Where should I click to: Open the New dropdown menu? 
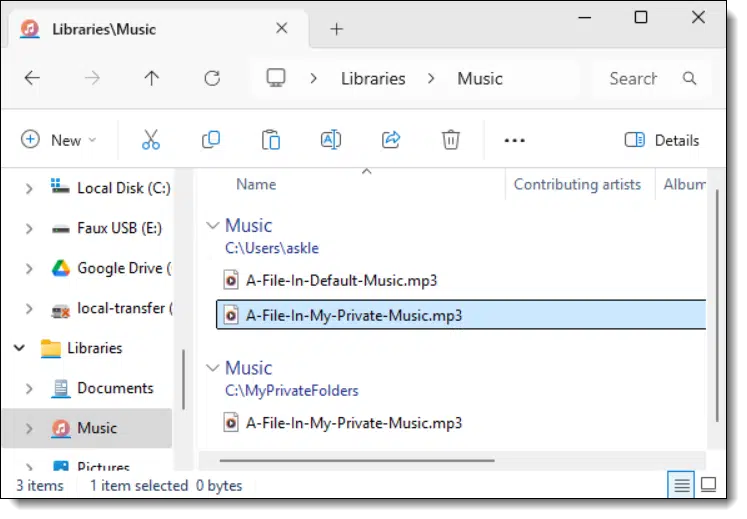pyautogui.click(x=59, y=140)
